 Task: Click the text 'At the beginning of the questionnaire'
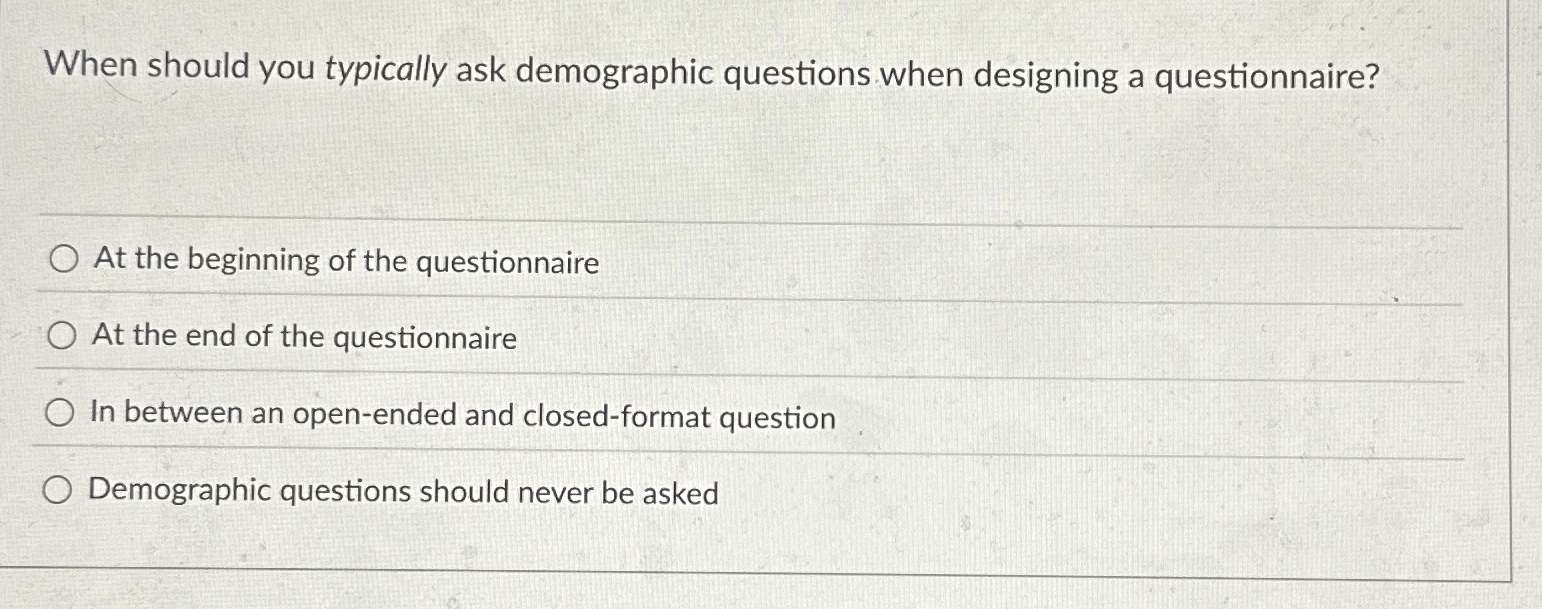click(345, 262)
